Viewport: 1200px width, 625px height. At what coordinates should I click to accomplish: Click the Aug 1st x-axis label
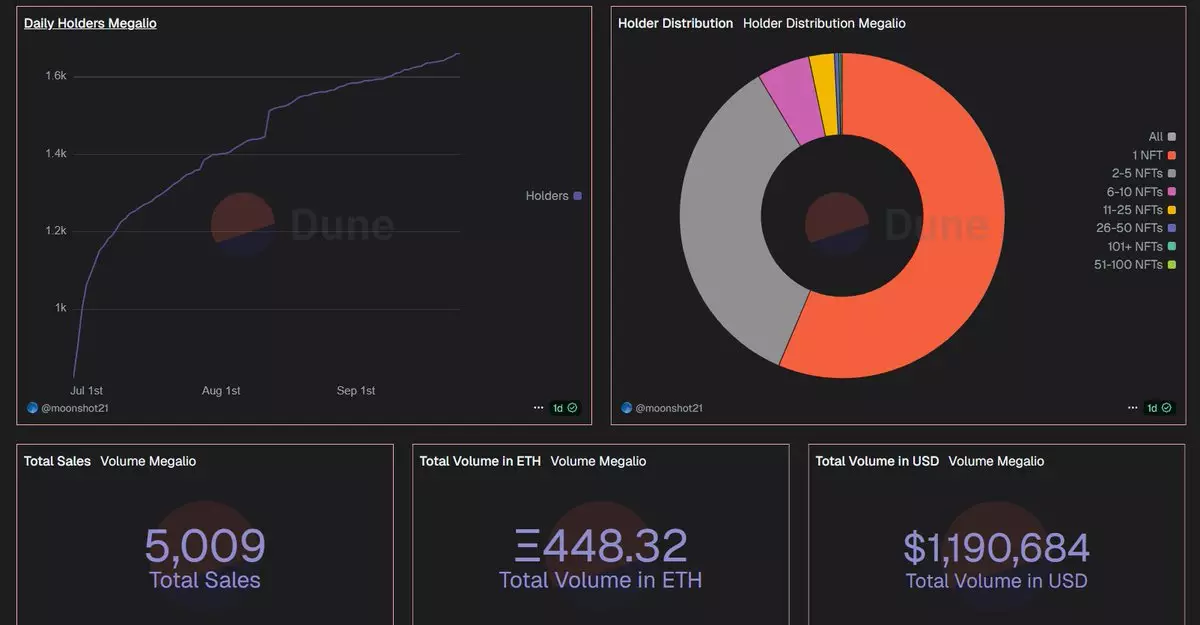tap(221, 390)
